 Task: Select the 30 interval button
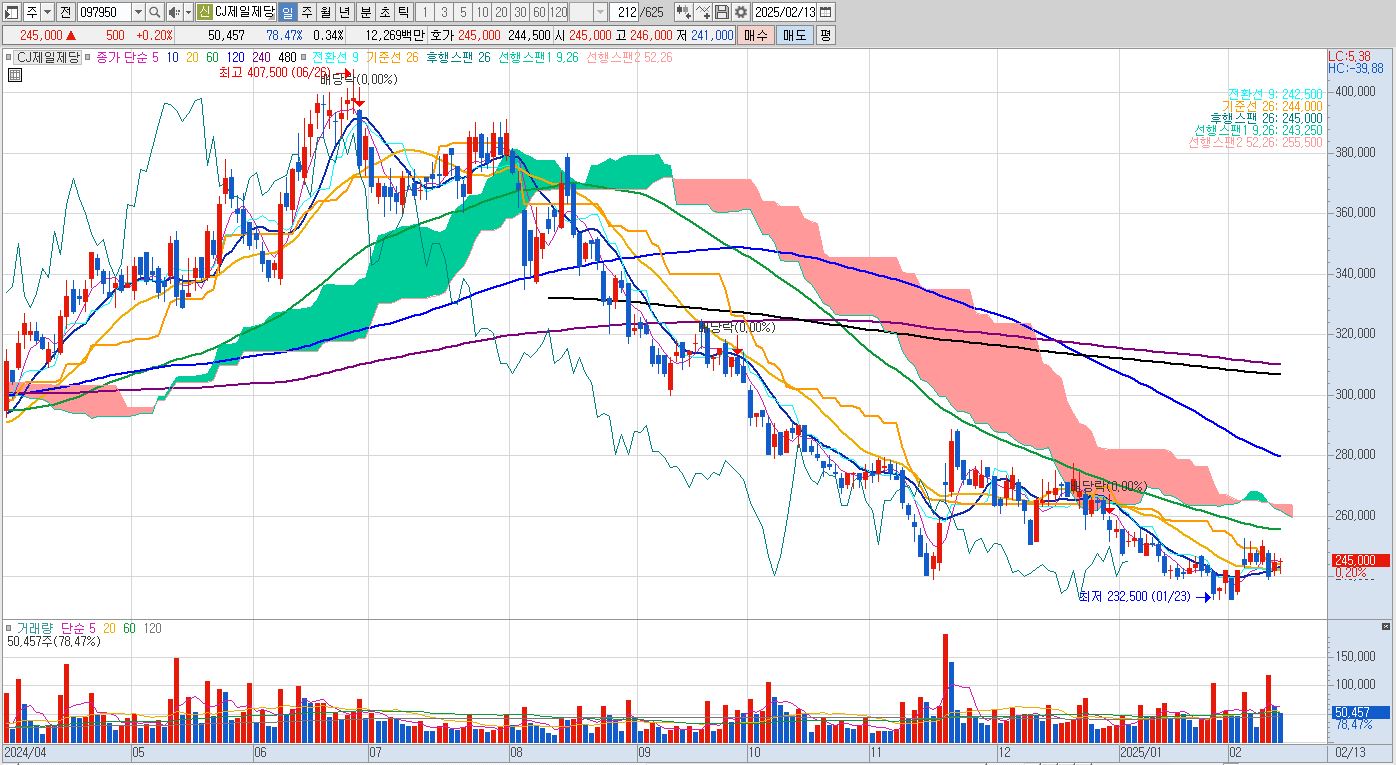(x=520, y=12)
